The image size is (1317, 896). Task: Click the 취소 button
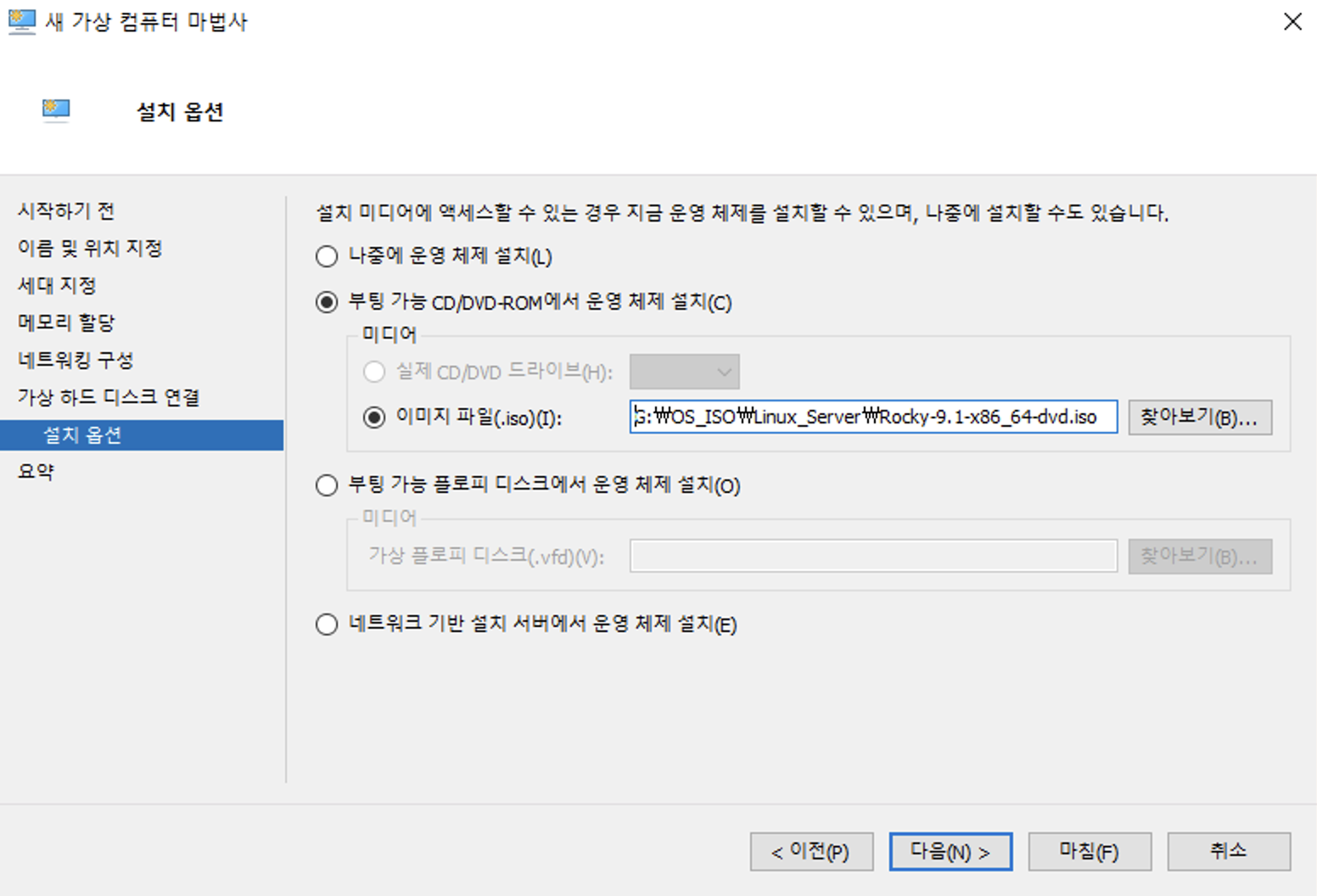tap(1229, 851)
